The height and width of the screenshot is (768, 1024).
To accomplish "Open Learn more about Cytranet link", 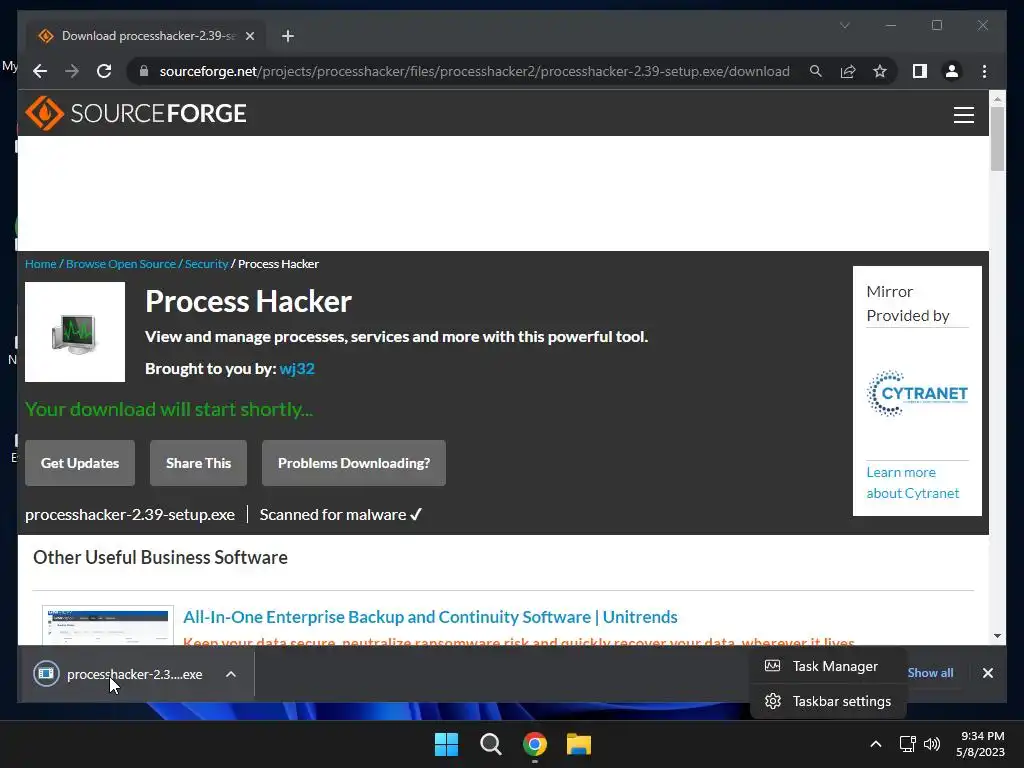I will tap(912, 483).
